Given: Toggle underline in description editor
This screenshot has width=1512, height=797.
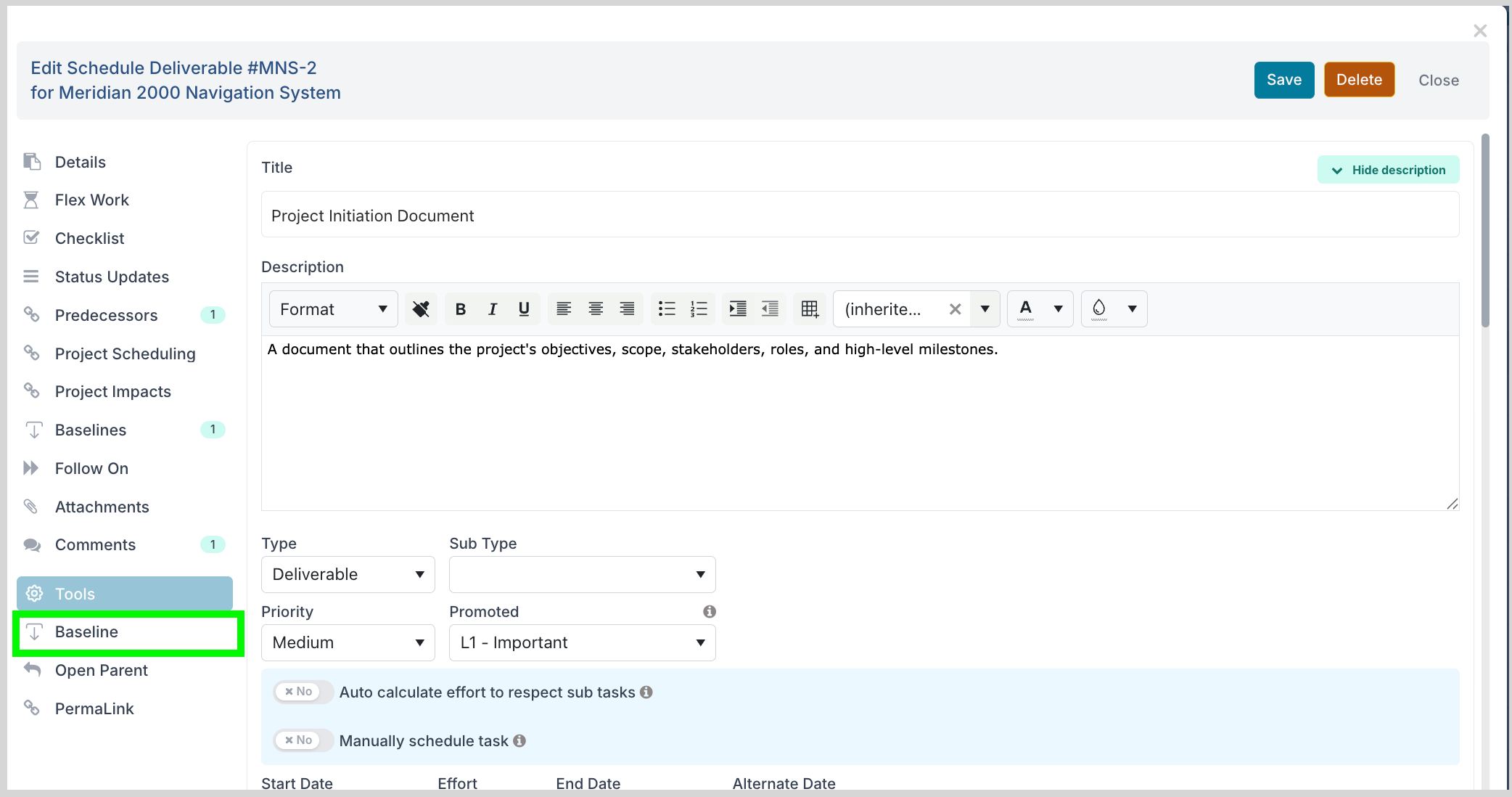Looking at the screenshot, I should pos(524,309).
